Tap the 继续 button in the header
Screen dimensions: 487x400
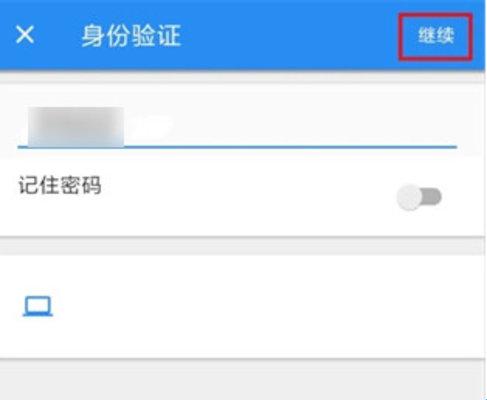coord(436,35)
